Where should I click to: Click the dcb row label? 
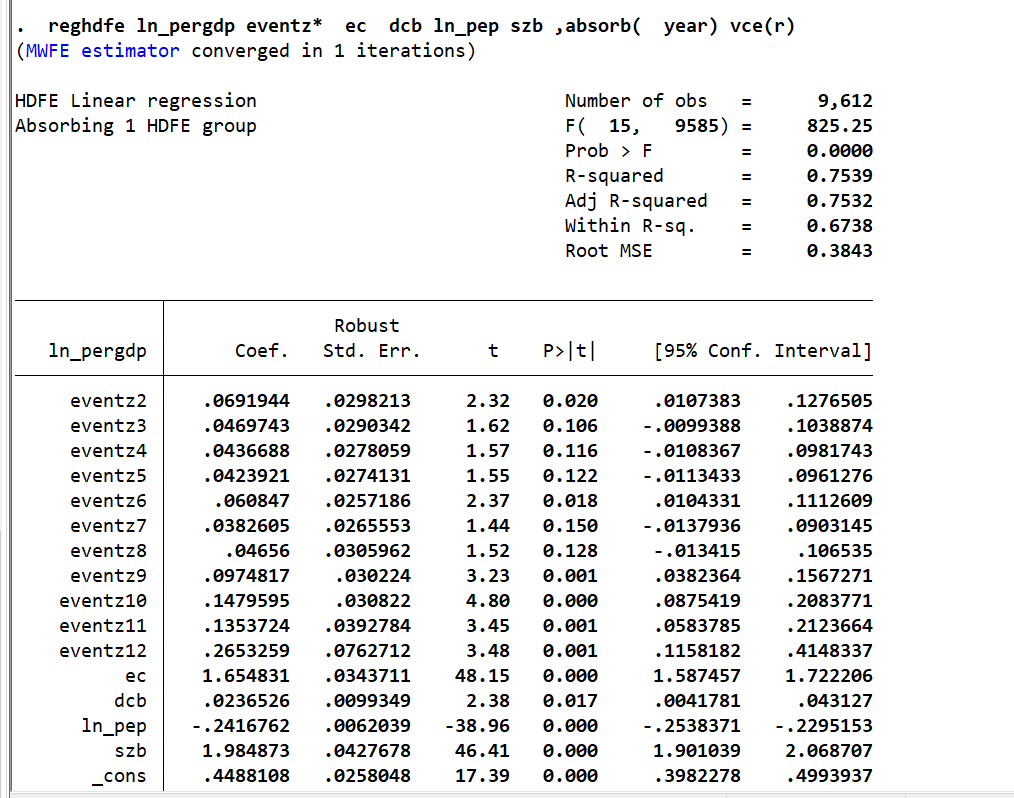tap(131, 701)
